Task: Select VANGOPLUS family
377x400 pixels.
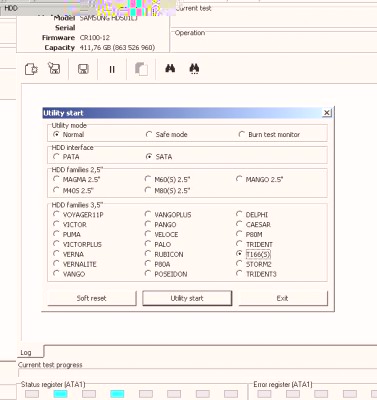Action: (x=148, y=214)
